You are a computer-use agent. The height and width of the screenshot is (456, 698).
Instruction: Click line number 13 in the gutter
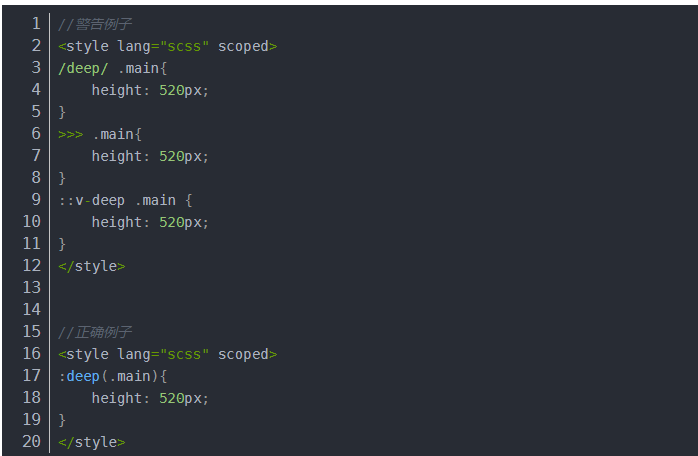[x=31, y=288]
